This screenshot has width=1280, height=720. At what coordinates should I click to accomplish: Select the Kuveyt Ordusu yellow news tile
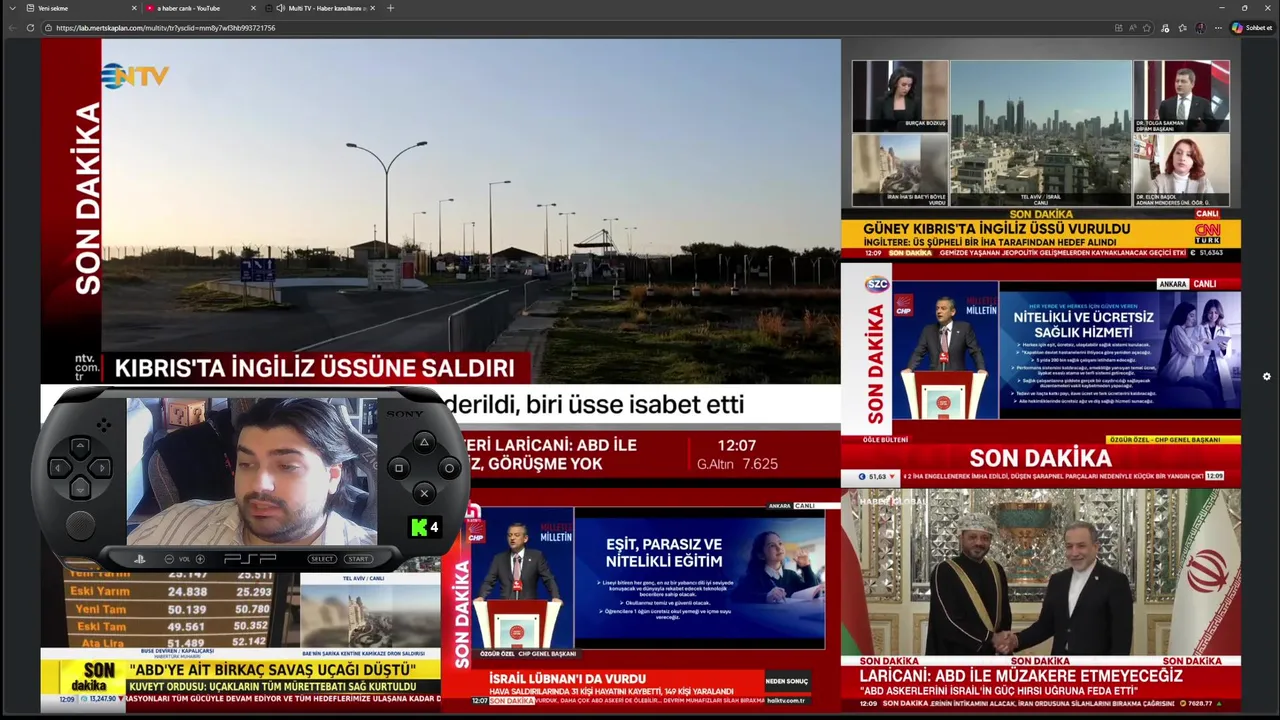pos(240,640)
